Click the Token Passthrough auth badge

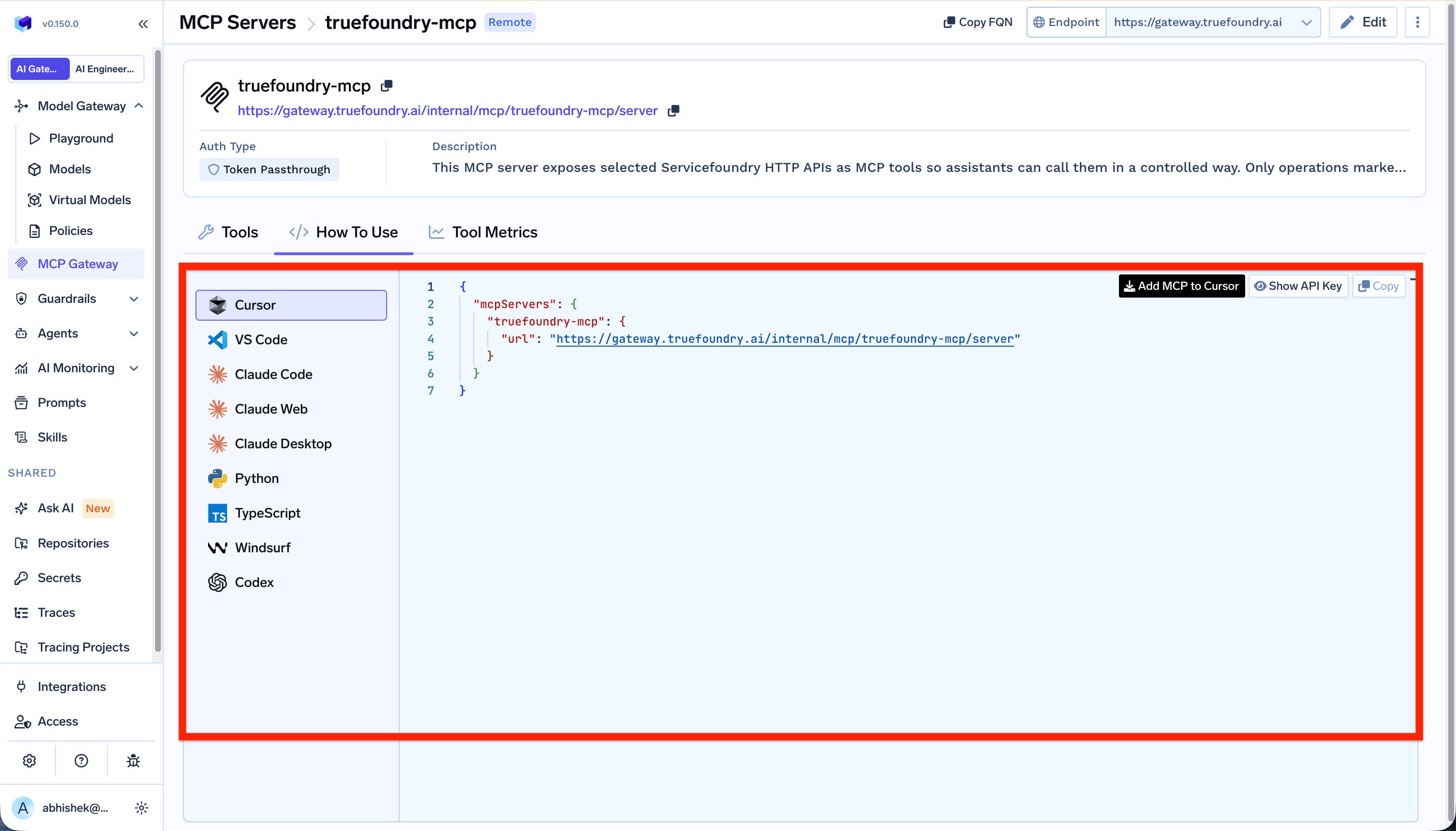click(x=269, y=169)
